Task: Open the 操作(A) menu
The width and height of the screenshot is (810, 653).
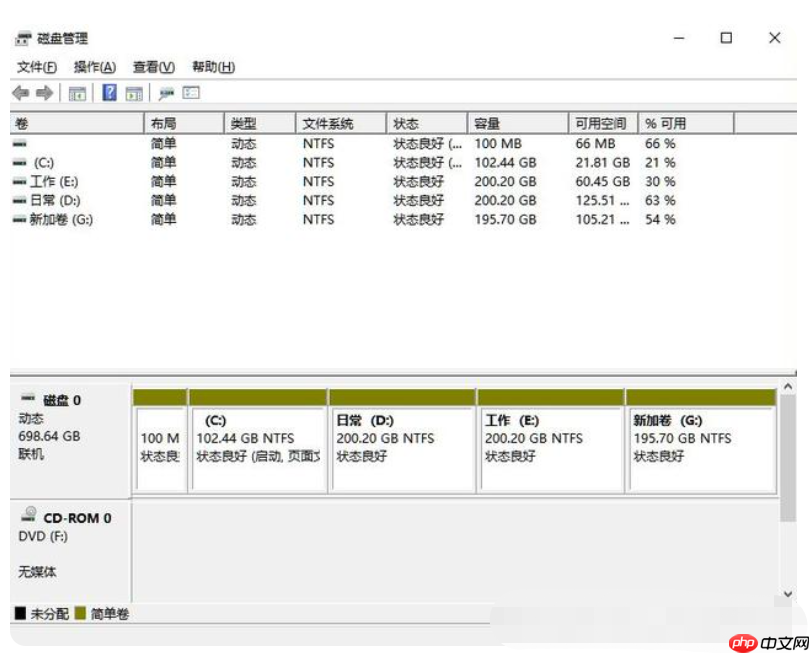Action: click(x=95, y=67)
